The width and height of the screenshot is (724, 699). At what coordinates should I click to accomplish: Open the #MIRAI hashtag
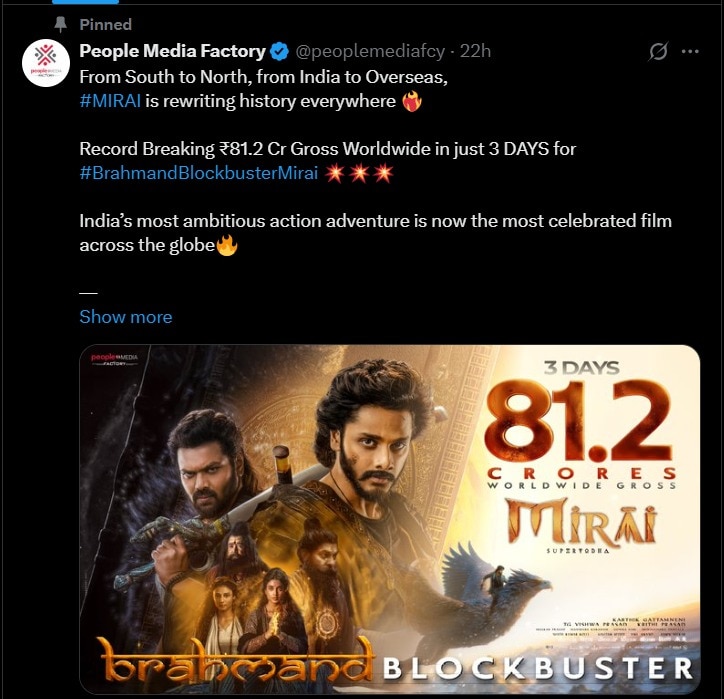(x=110, y=101)
